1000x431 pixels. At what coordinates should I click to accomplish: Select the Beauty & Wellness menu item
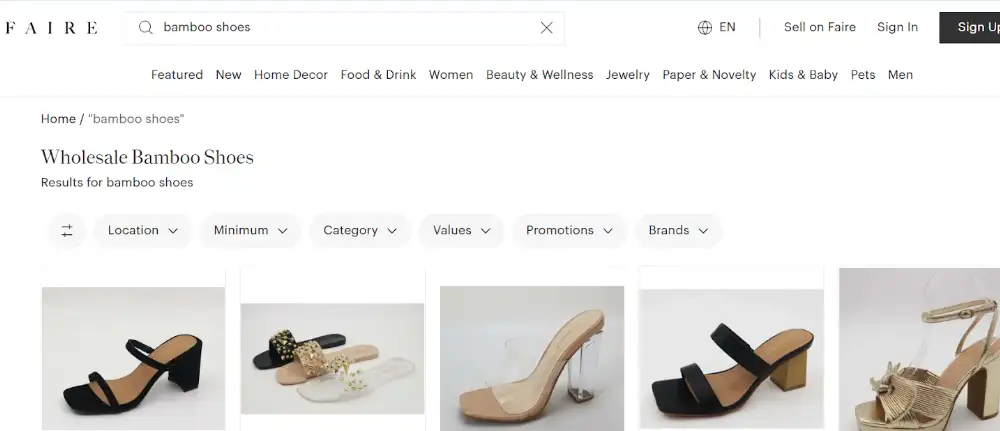[540, 75]
